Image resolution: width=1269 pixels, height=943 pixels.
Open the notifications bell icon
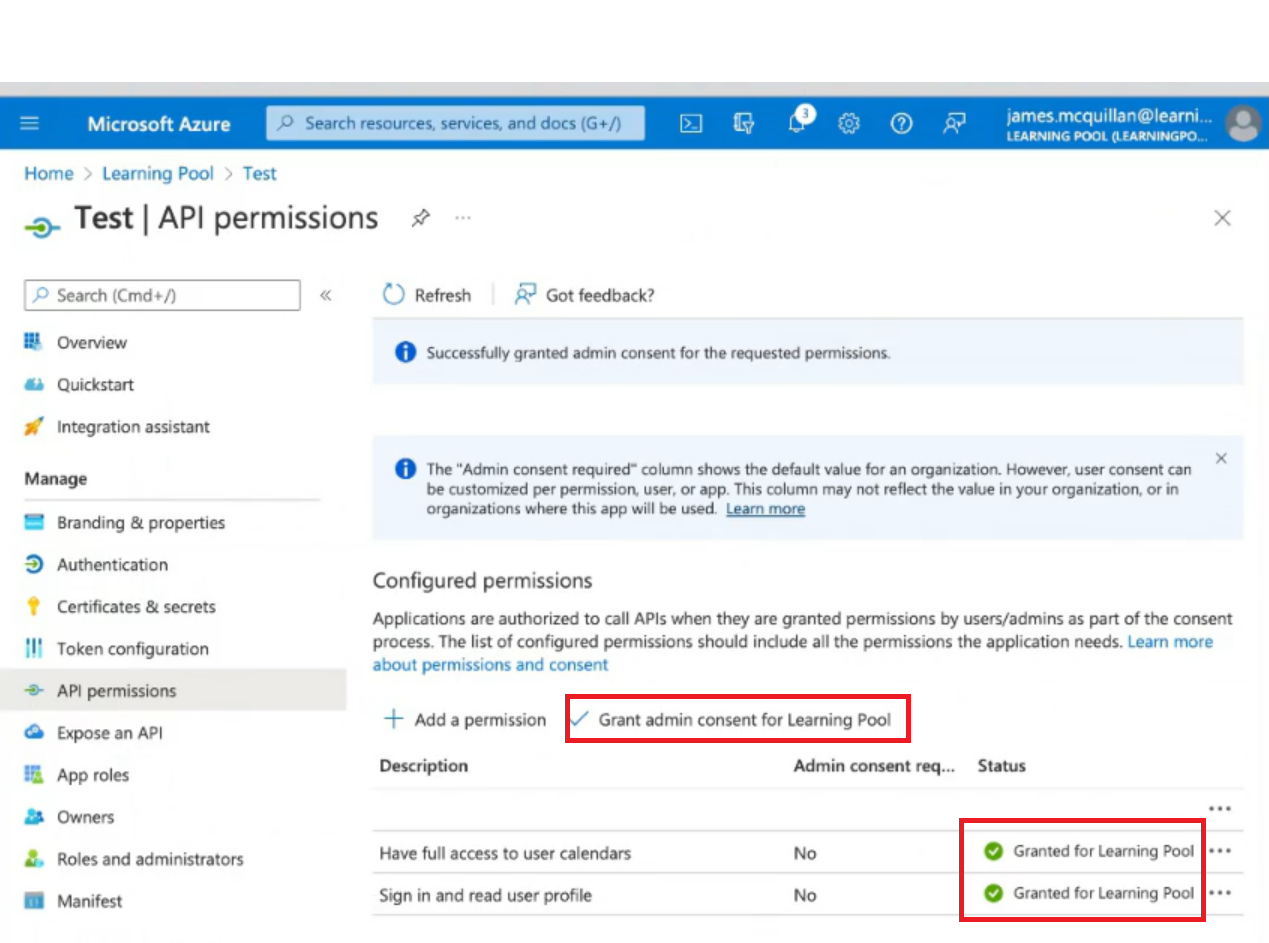point(798,122)
